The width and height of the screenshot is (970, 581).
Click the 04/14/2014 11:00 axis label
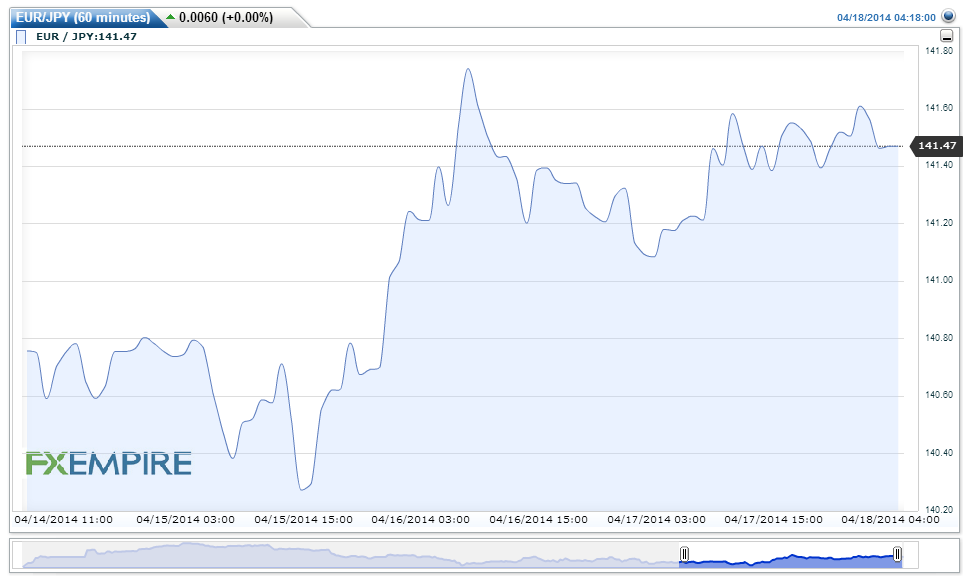tap(64, 520)
